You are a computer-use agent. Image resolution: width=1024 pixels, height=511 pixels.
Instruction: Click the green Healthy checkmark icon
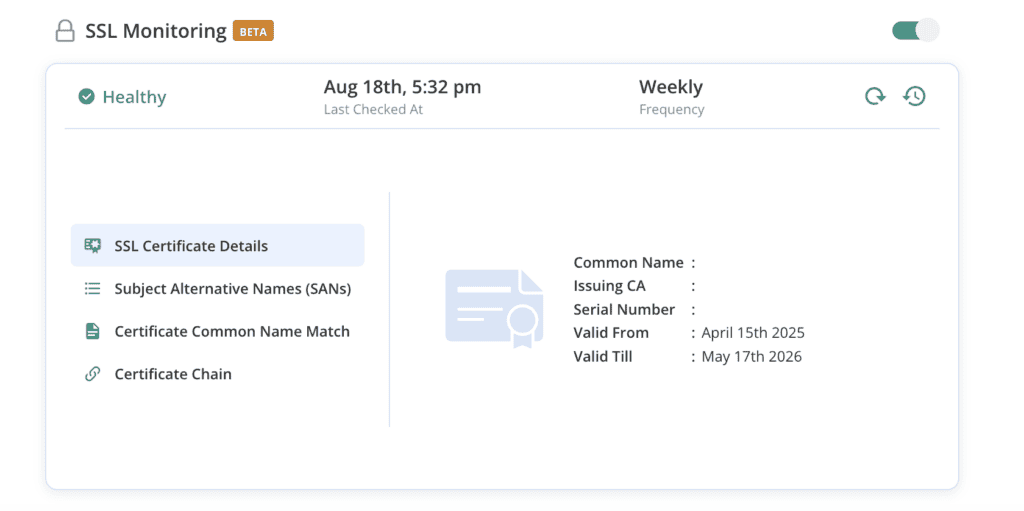pos(86,97)
